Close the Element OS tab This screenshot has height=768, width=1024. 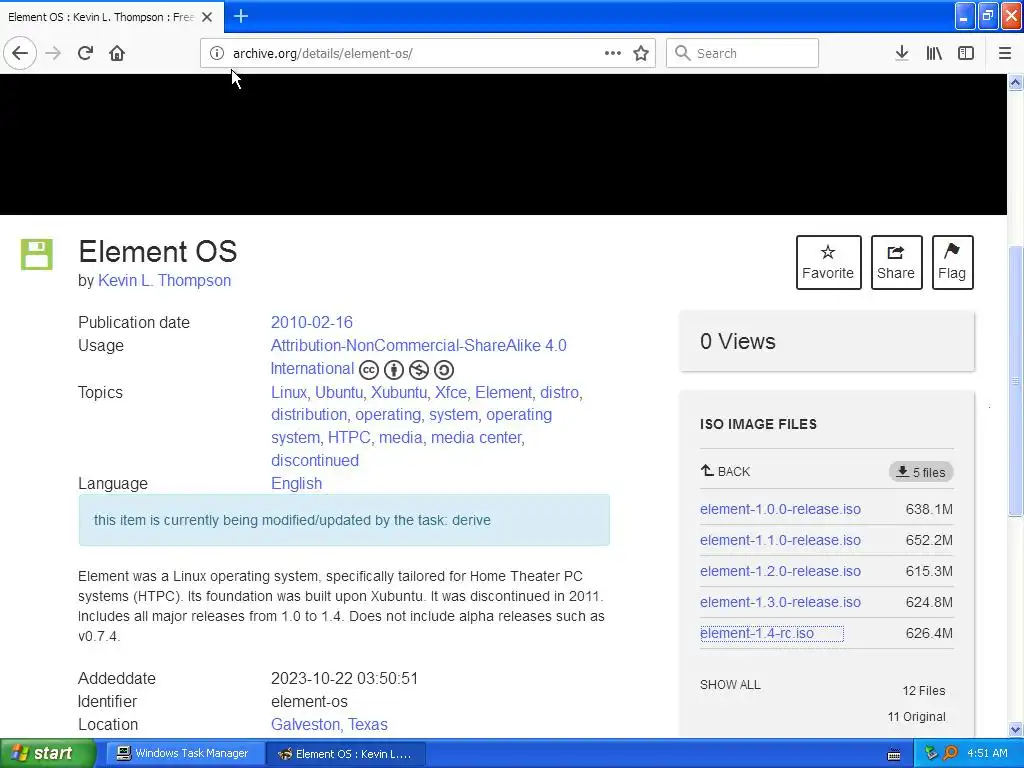click(x=207, y=17)
